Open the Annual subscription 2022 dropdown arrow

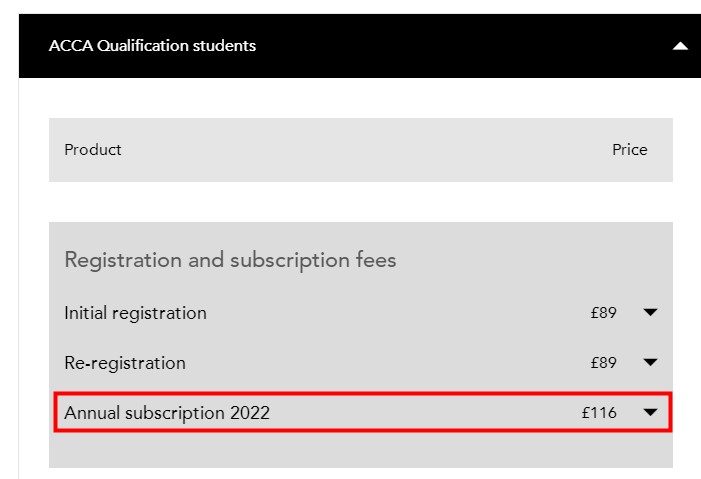coord(650,412)
